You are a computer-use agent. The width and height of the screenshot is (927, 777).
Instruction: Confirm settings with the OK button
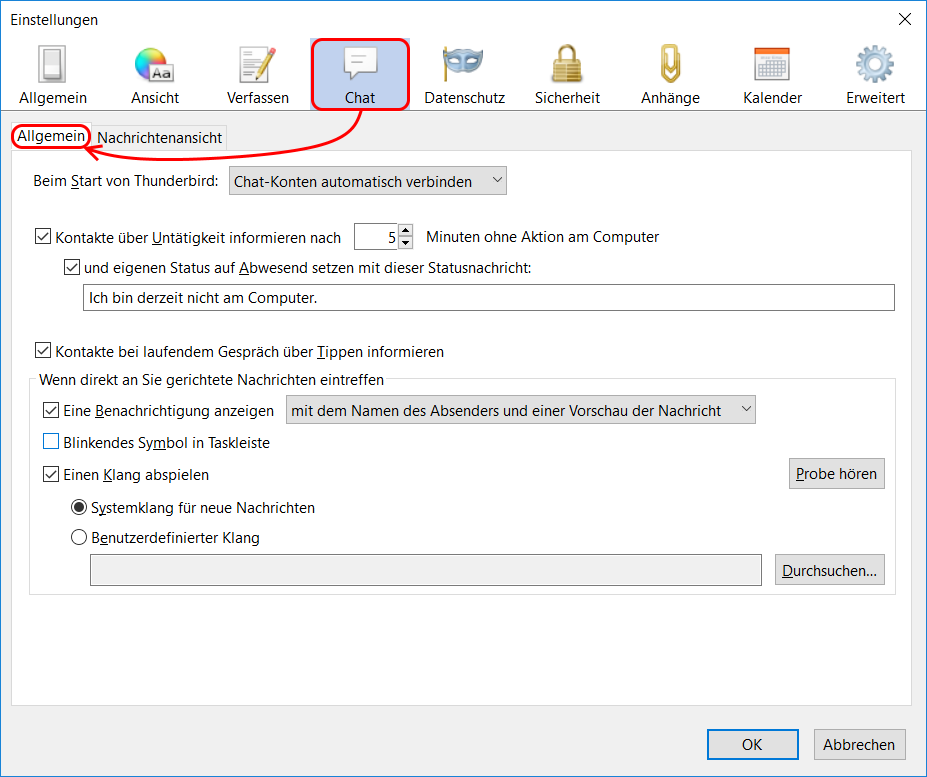[x=753, y=744]
